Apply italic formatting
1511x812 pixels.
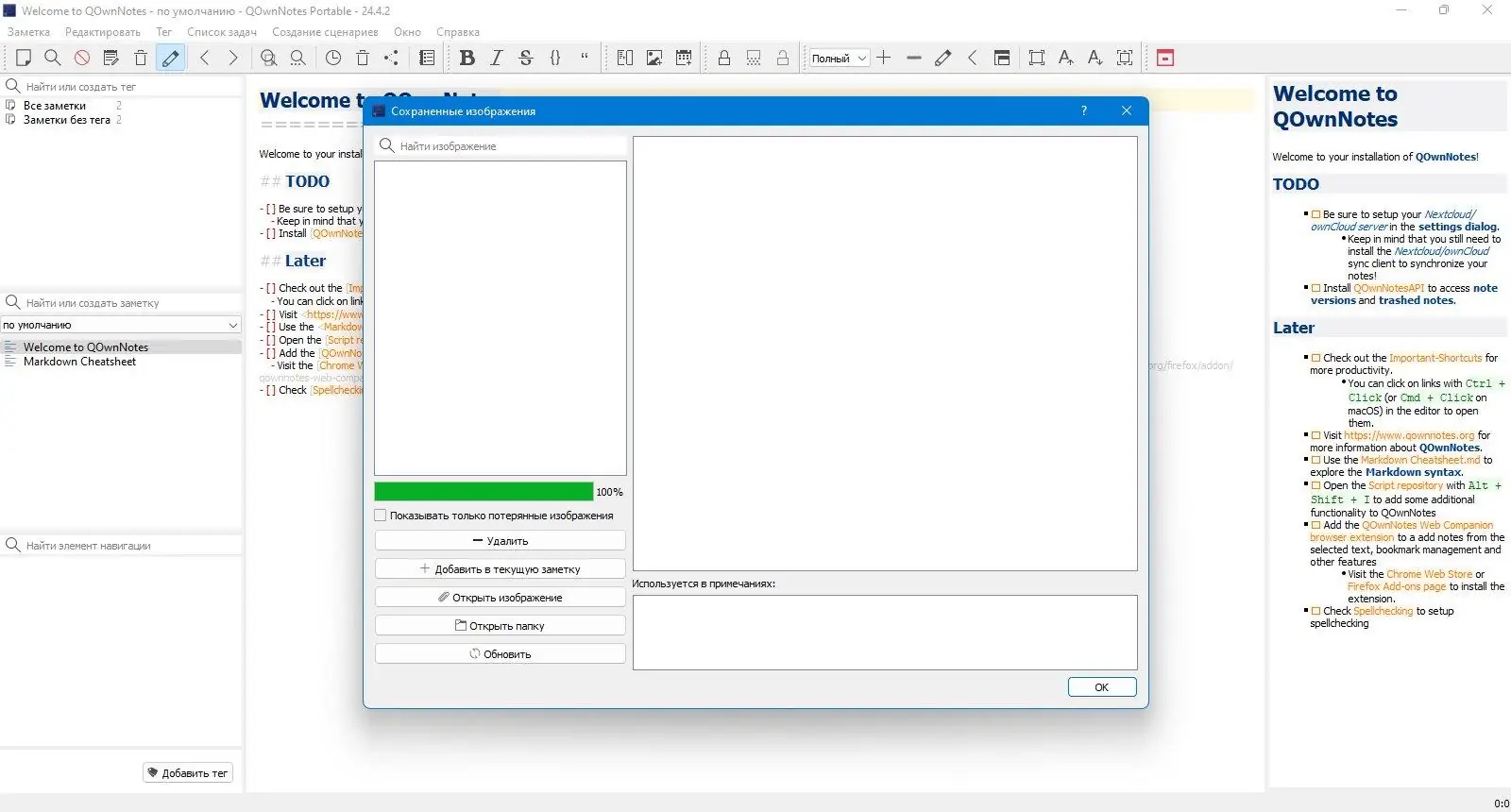(x=497, y=58)
